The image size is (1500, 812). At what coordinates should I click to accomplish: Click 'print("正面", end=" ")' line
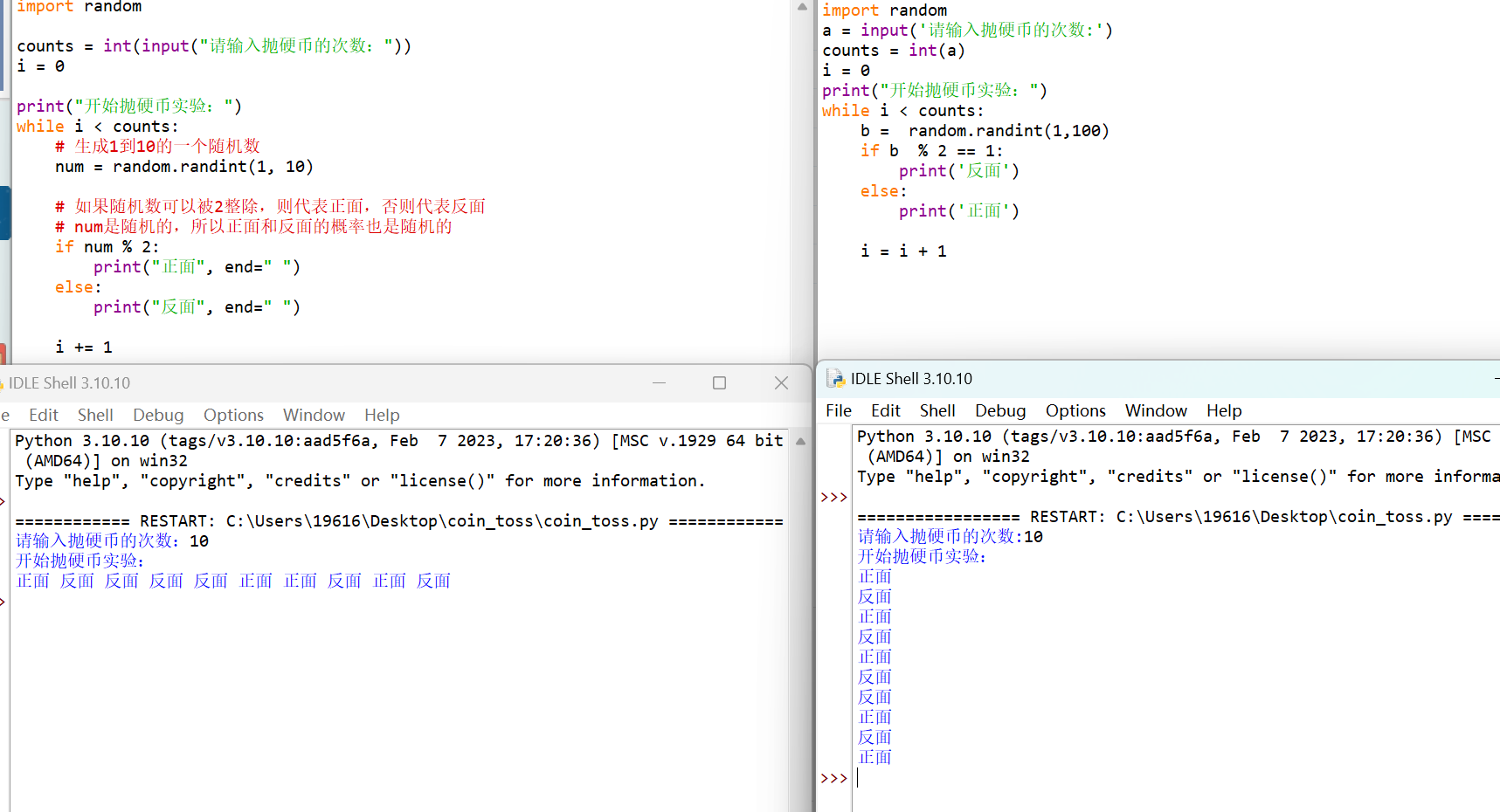click(x=197, y=267)
